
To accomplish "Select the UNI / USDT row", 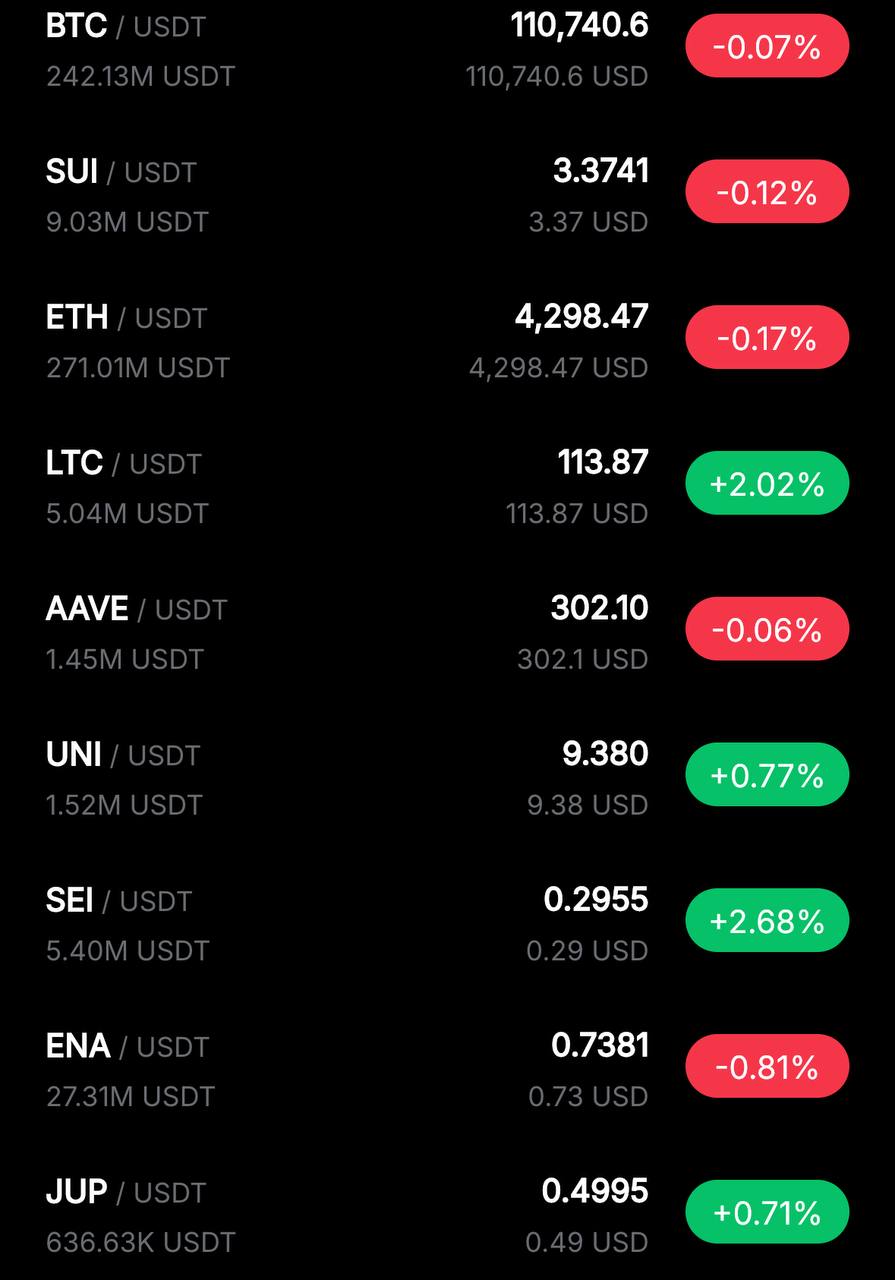I will 447,777.
